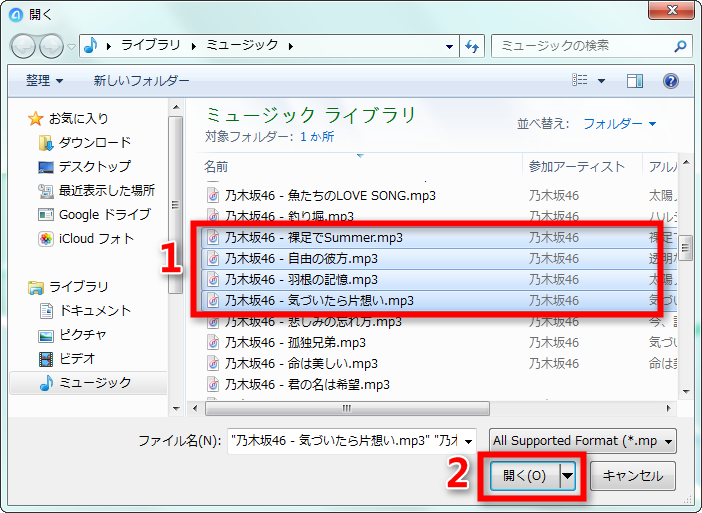Toggle the preview pane icon
Viewport: 702px width, 513px height.
[x=635, y=81]
